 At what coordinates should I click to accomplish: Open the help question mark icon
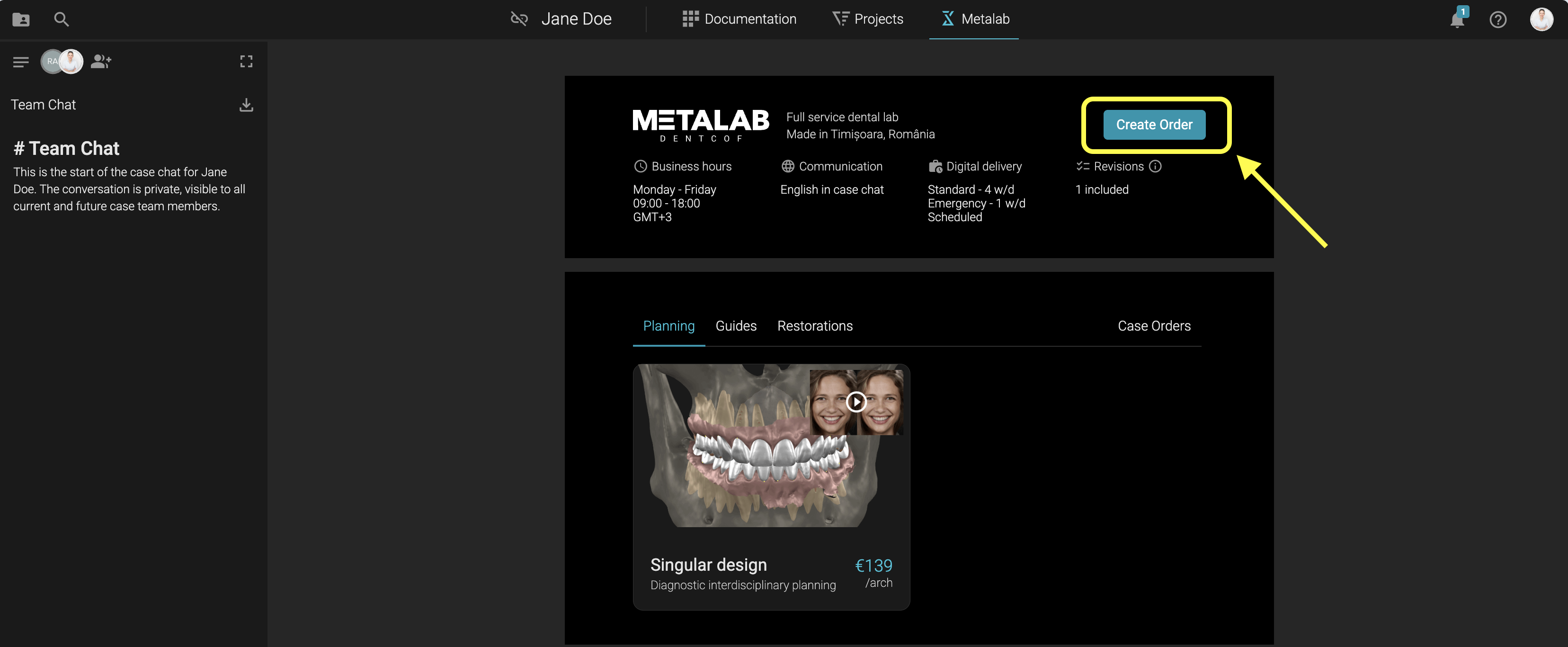[x=1497, y=20]
